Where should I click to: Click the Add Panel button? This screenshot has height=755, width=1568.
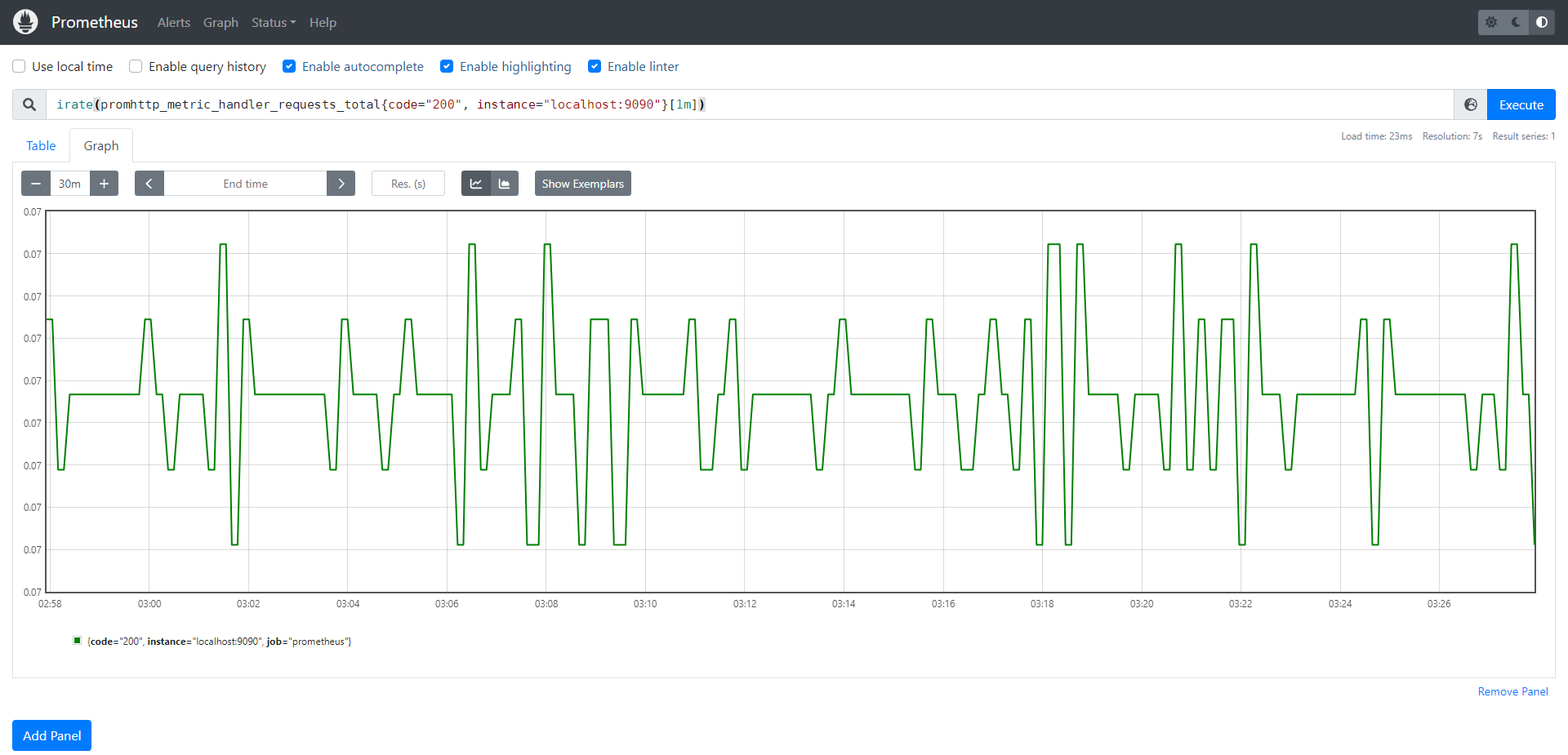point(51,735)
